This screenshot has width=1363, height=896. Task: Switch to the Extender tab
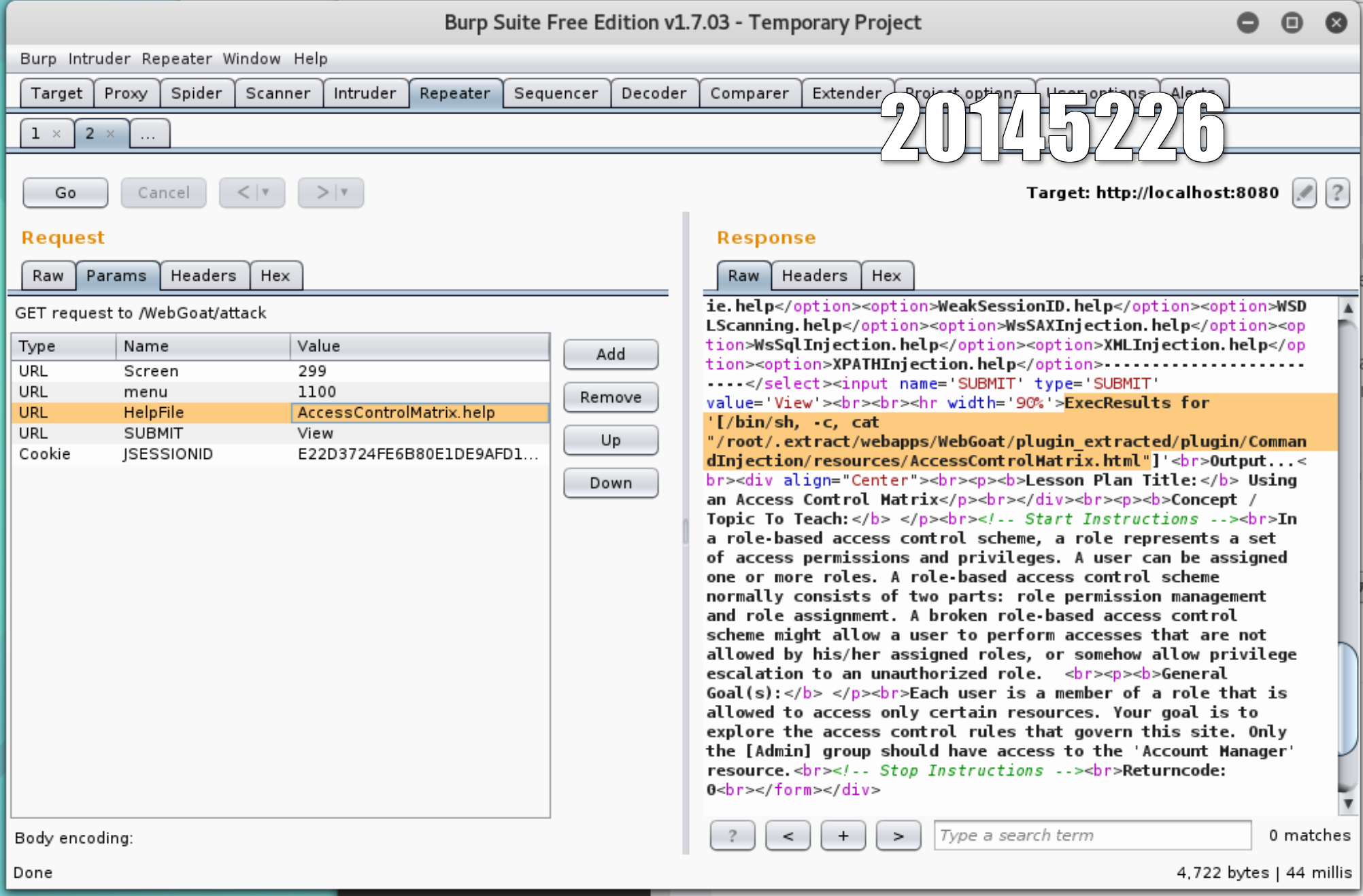click(x=847, y=93)
